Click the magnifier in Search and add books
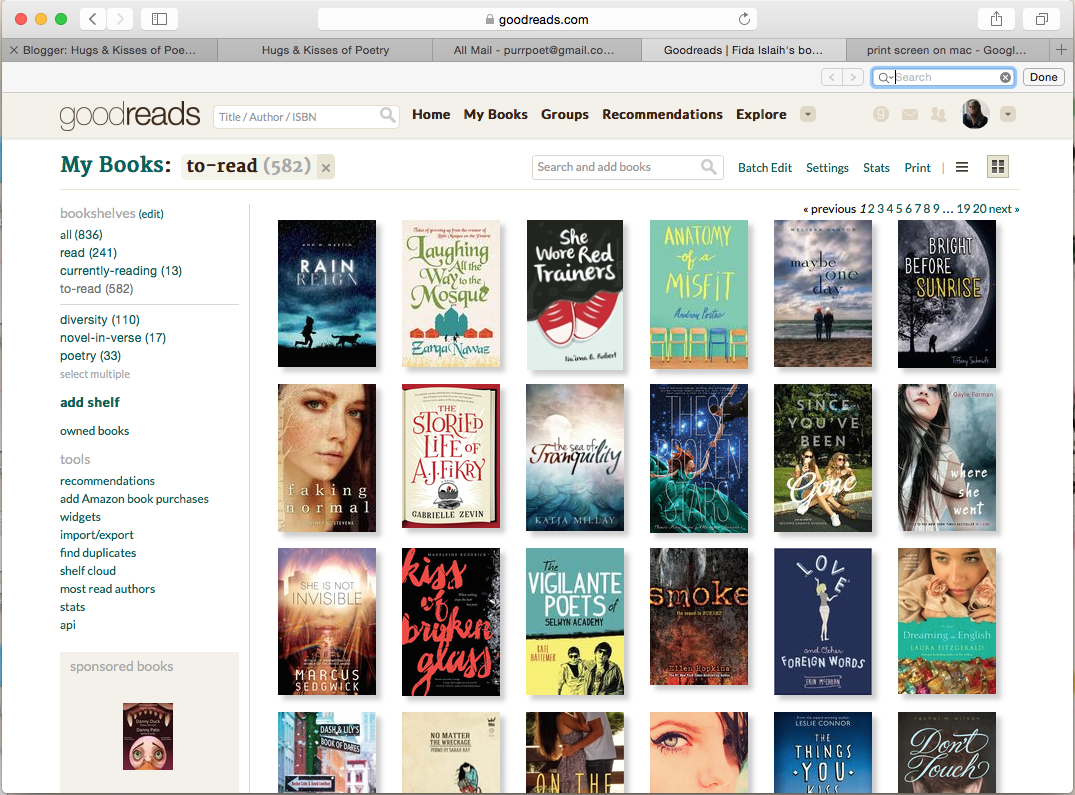This screenshot has height=795, width=1075. 709,167
